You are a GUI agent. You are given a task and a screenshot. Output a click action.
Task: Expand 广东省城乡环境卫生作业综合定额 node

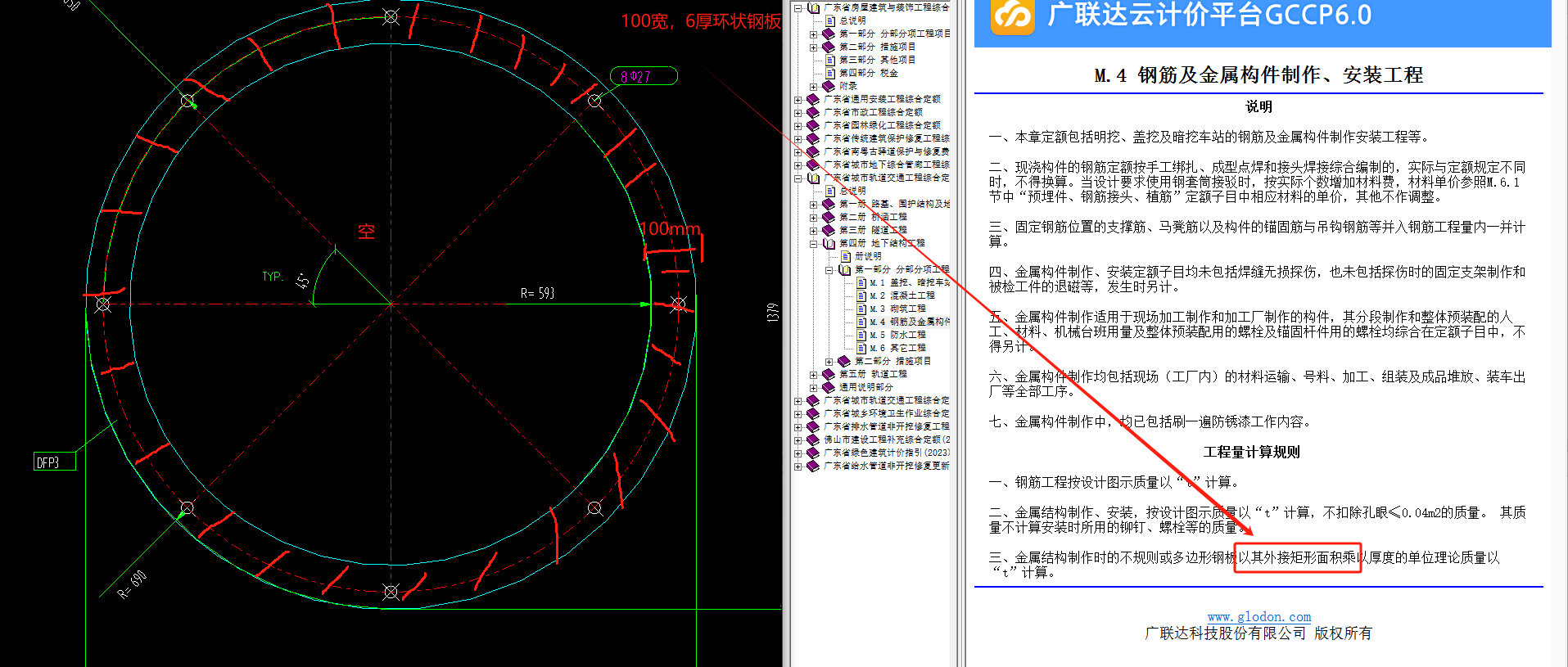coord(798,413)
